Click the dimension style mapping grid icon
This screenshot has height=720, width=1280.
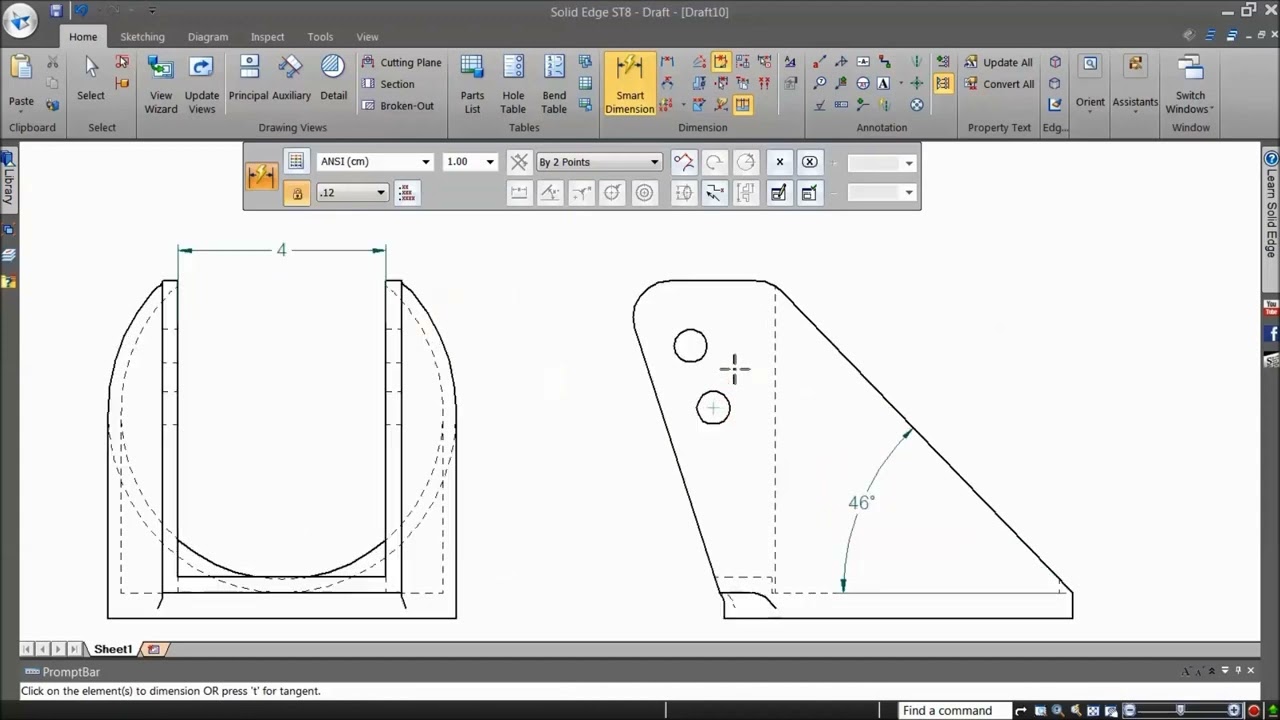[x=295, y=161]
